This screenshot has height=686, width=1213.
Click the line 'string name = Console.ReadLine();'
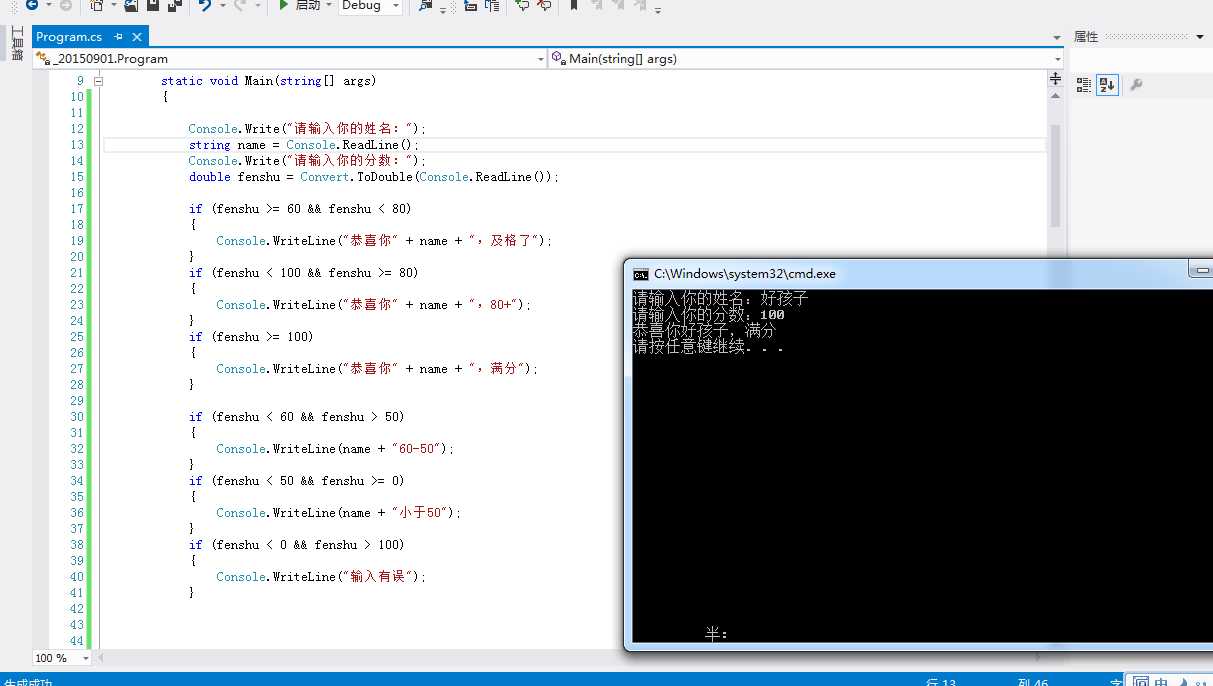pyautogui.click(x=305, y=145)
